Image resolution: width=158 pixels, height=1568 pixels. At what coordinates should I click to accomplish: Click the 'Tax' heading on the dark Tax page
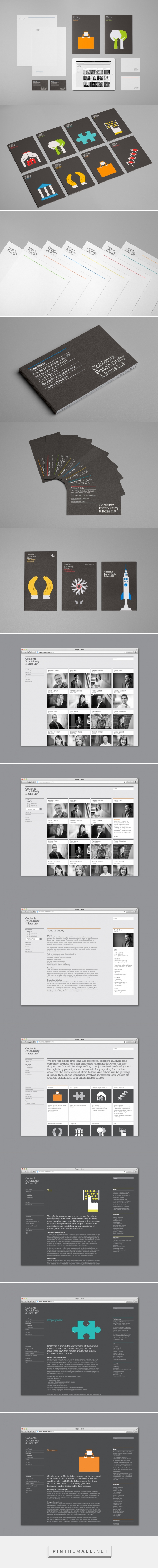point(50,1190)
